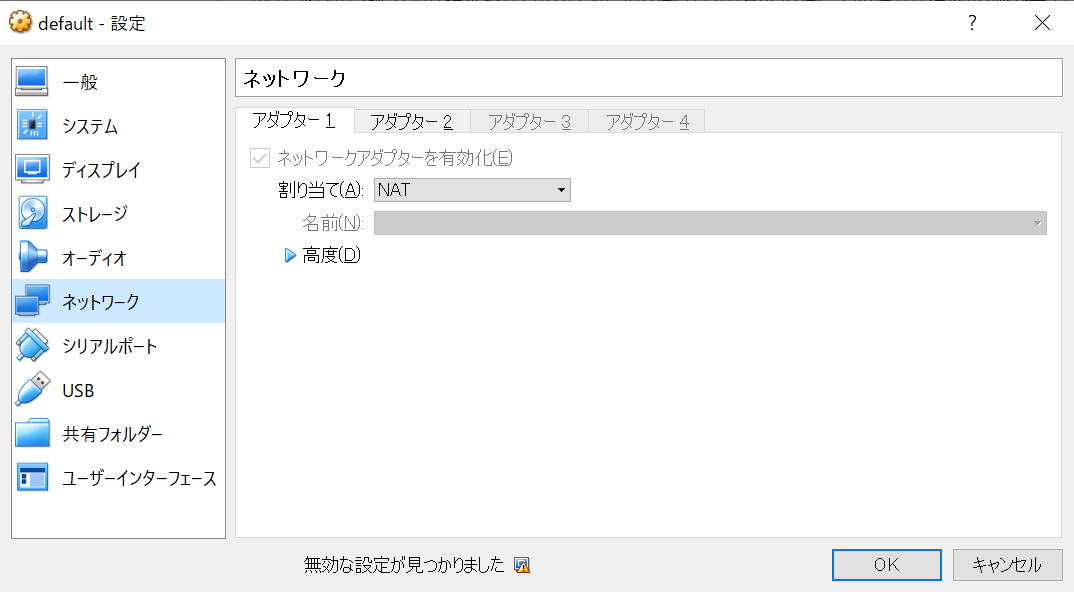Screen dimensions: 1074x592
Task: Open the シリアルポート connector icon
Action: tap(32, 345)
